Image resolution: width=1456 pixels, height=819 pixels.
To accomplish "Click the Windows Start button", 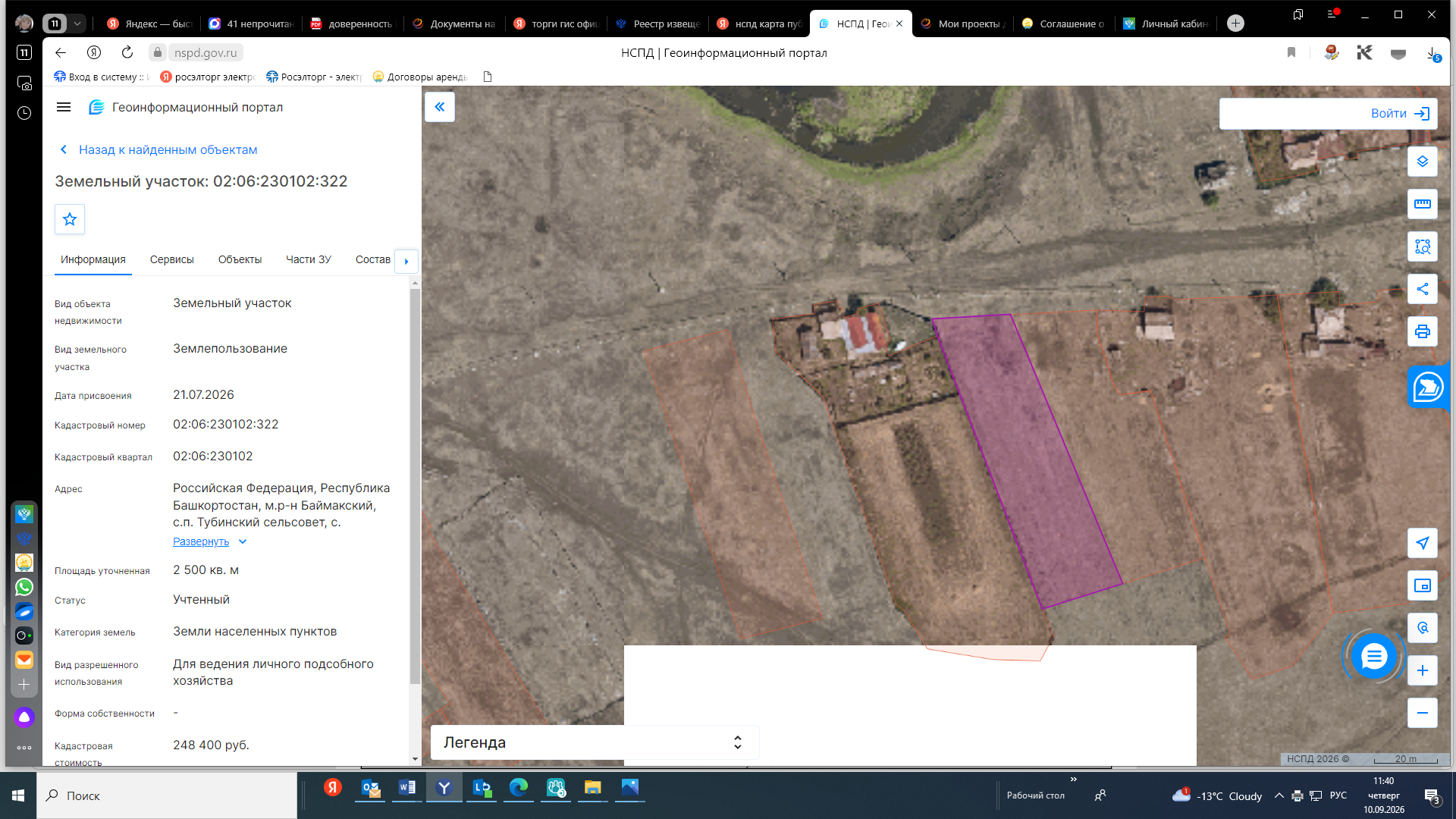I will click(x=18, y=795).
